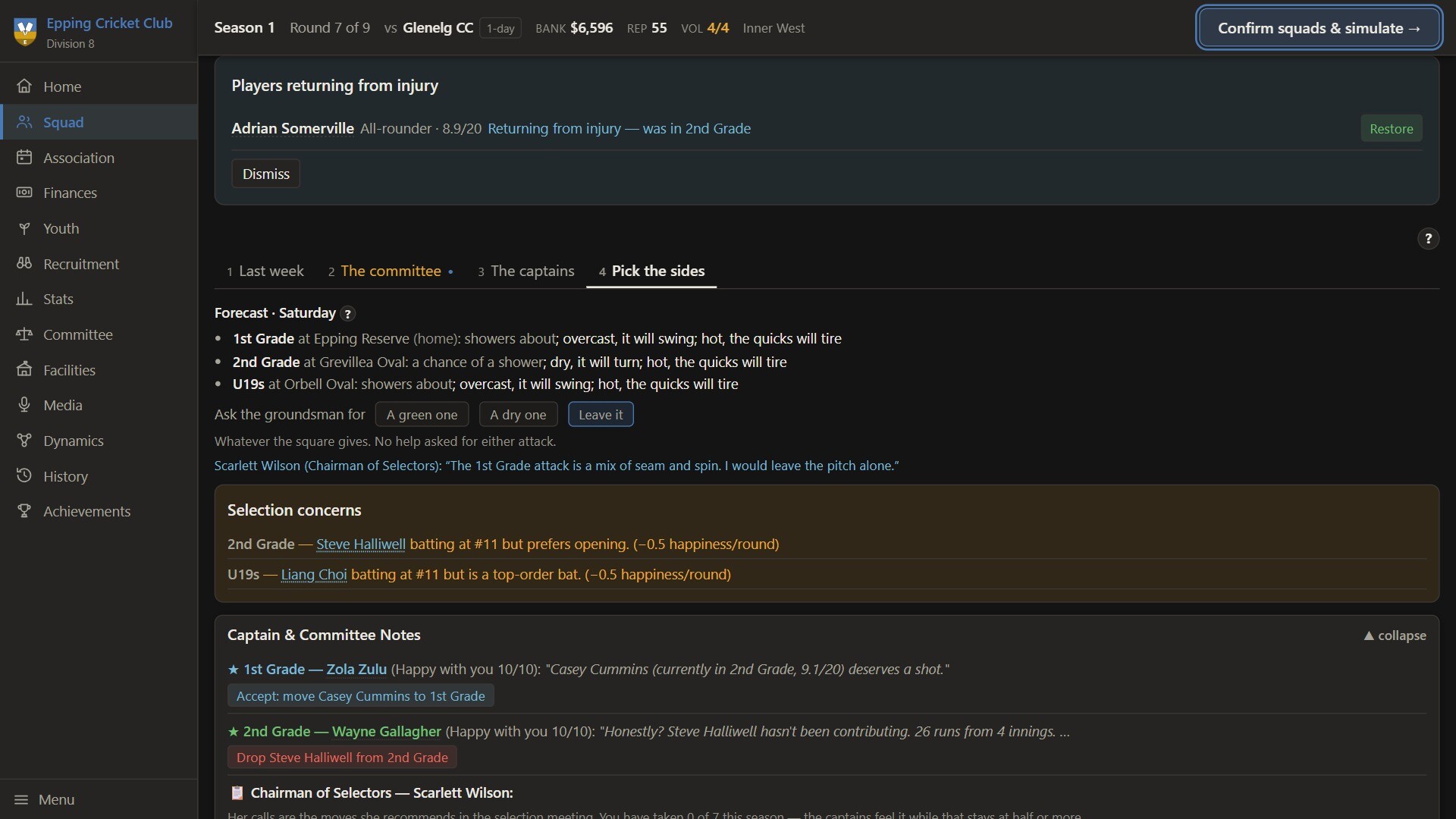Click the BANK $6,596 balance
Screen dimensions: 1456x819
tap(574, 28)
